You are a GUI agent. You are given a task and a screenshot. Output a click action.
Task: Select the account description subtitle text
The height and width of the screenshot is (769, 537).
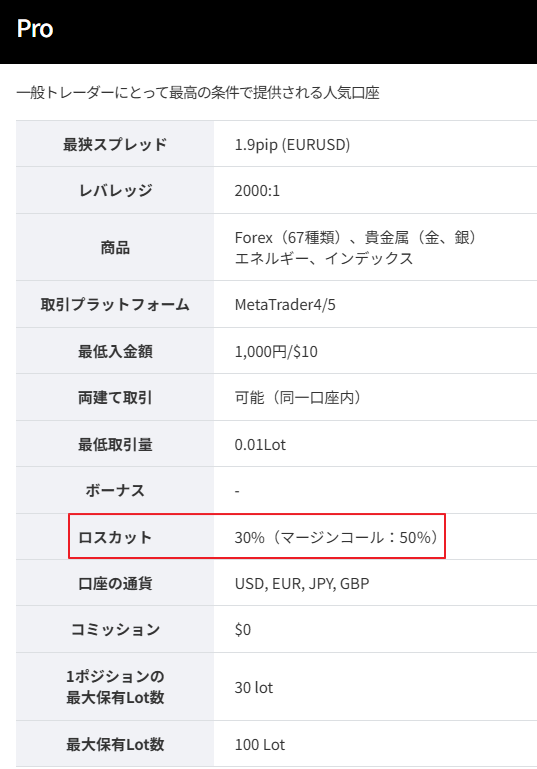[198, 93]
